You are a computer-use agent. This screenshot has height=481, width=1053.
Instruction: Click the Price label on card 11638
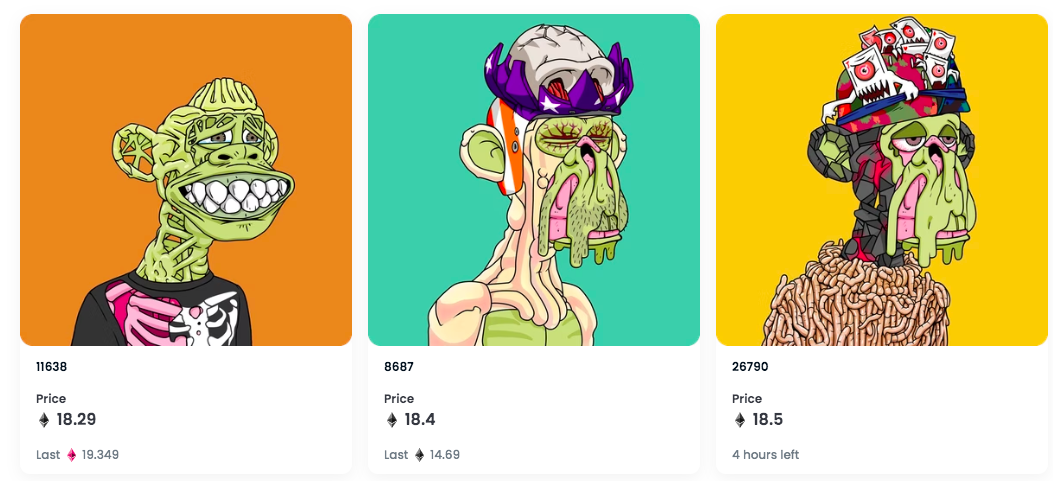pyautogui.click(x=51, y=398)
